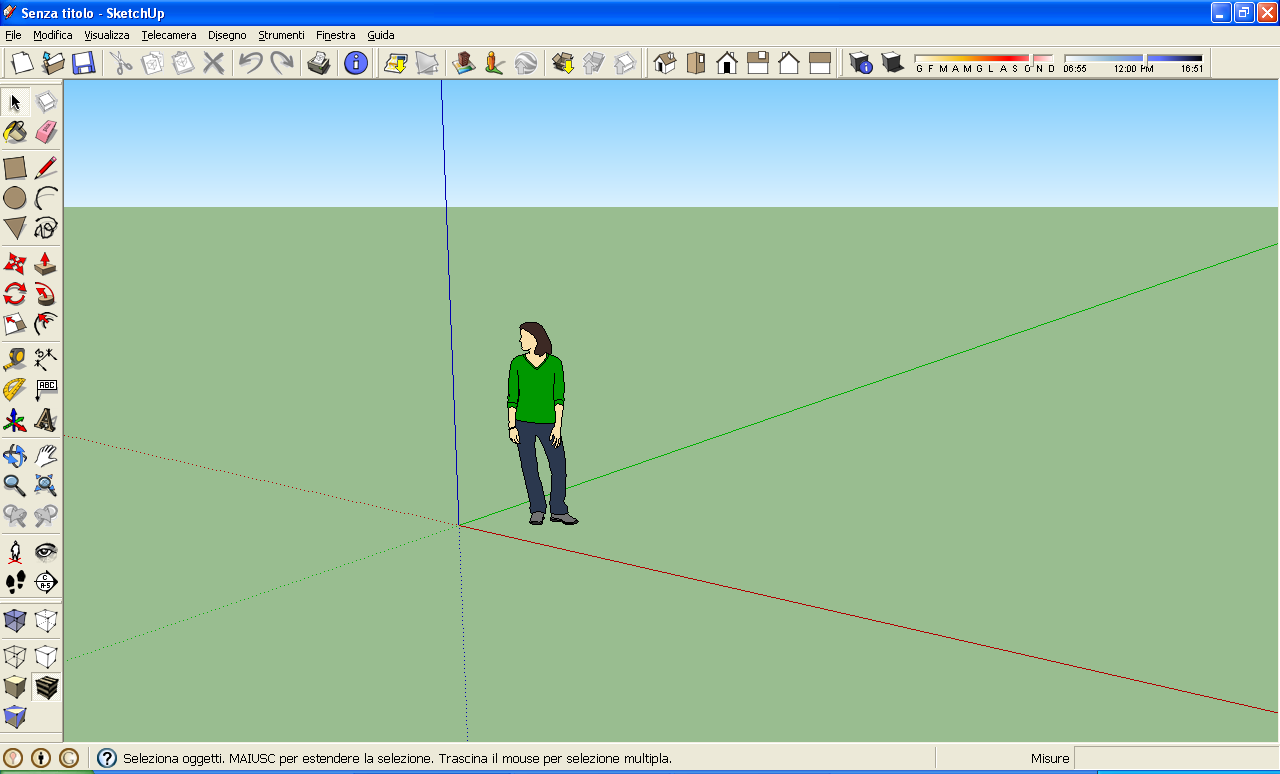This screenshot has height=774, width=1280.
Task: Choose the Dimension tool
Action: pos(46,360)
